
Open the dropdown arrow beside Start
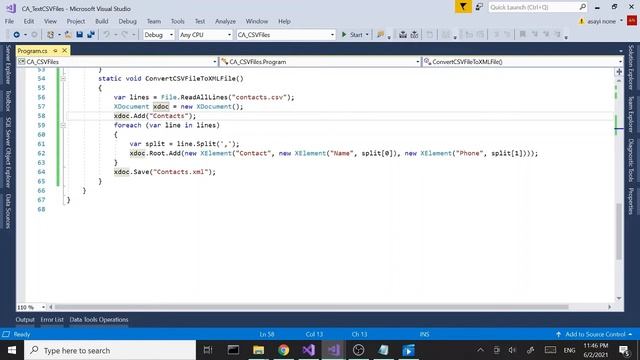(367, 35)
